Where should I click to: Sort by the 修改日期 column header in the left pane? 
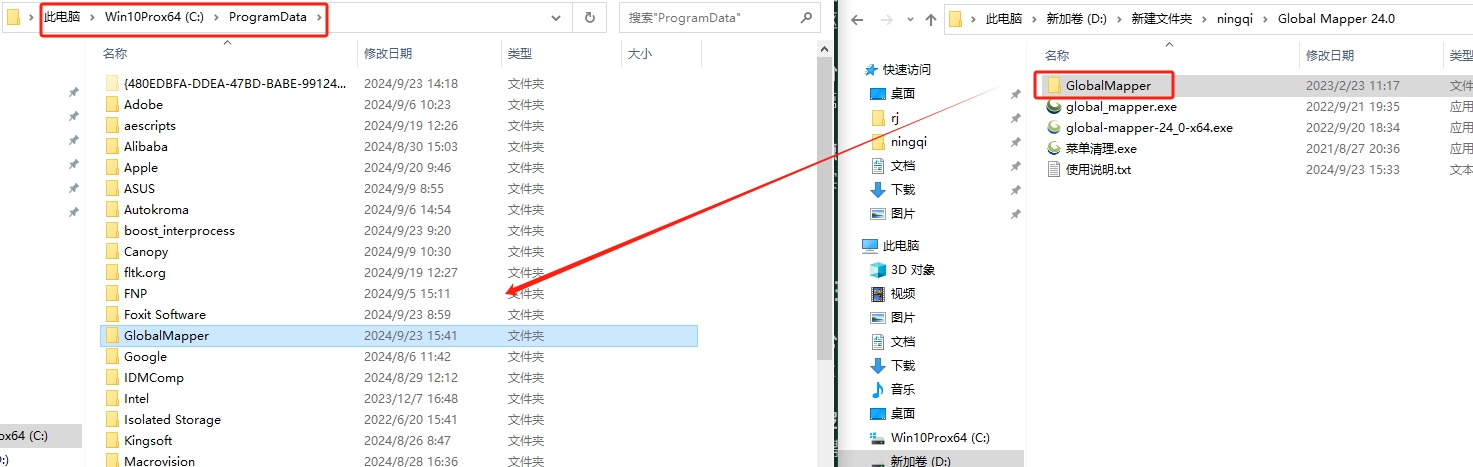pos(388,54)
